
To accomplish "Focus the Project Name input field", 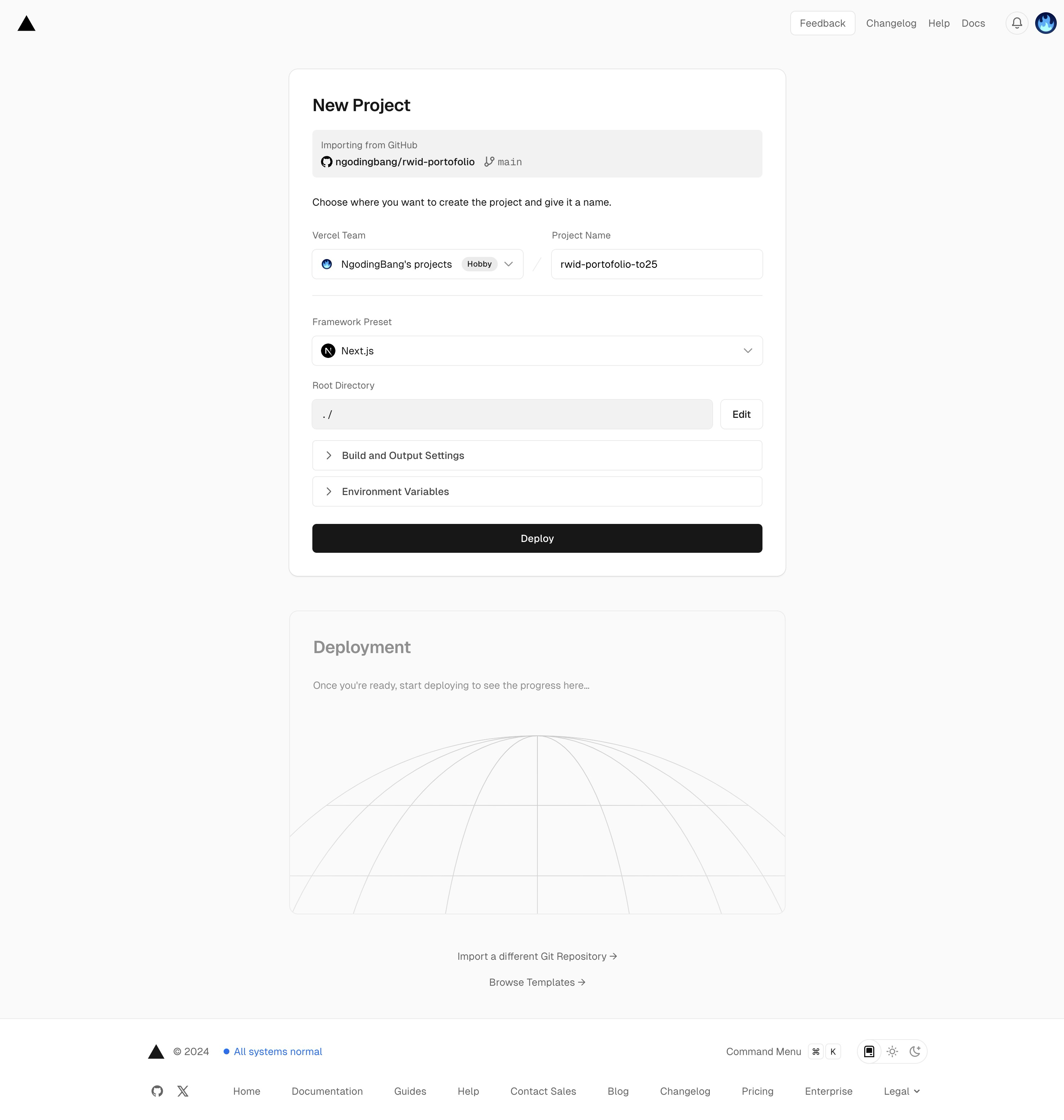I will (657, 264).
